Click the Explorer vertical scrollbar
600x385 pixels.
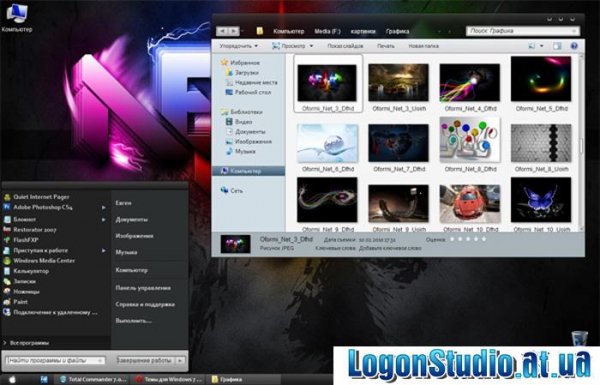[581, 145]
